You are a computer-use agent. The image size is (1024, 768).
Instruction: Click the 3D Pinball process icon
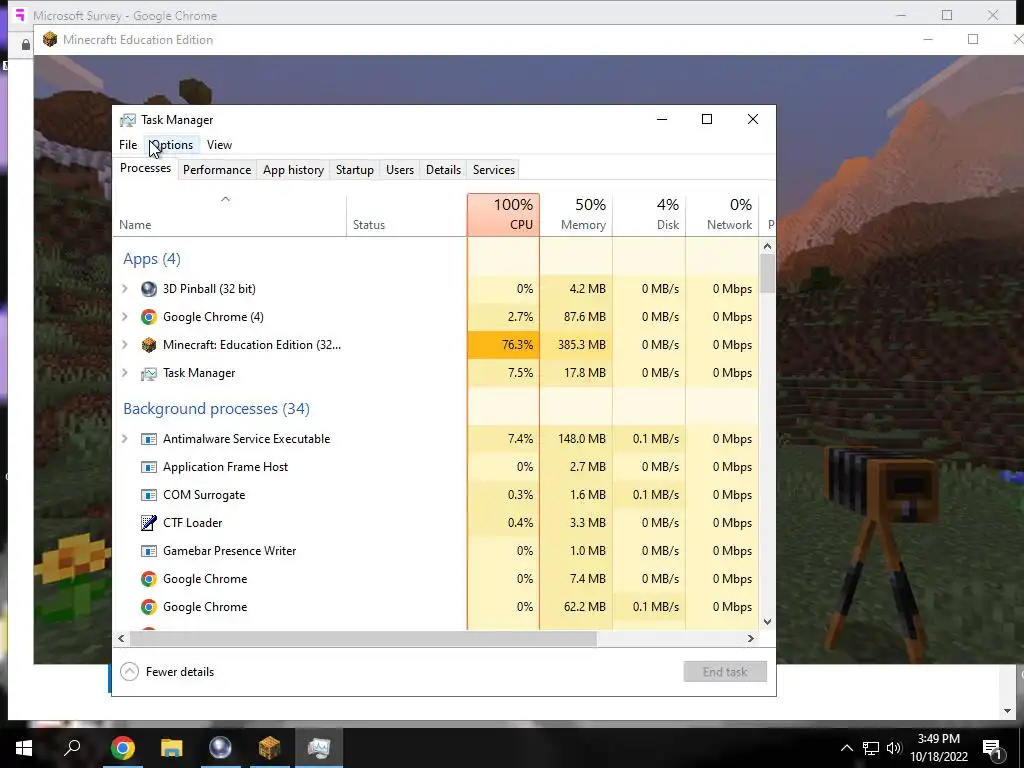(149, 289)
